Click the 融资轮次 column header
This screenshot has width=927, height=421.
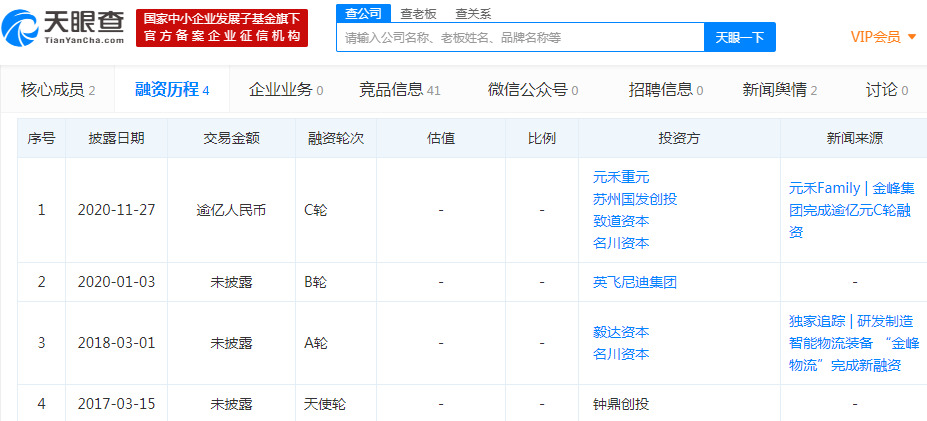click(x=336, y=138)
